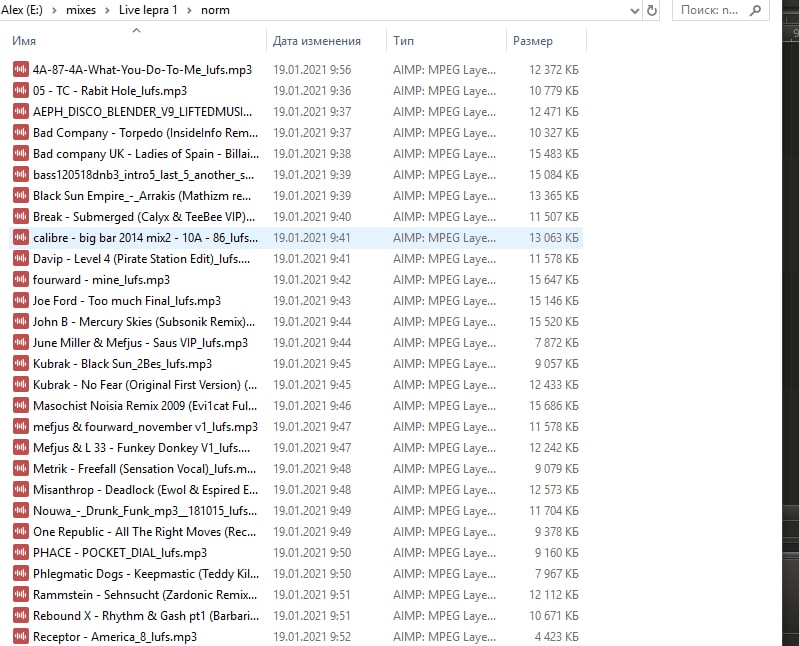Expand chevron after 'mixes' in breadcrumb
This screenshot has height=646, width=799.
[108, 11]
